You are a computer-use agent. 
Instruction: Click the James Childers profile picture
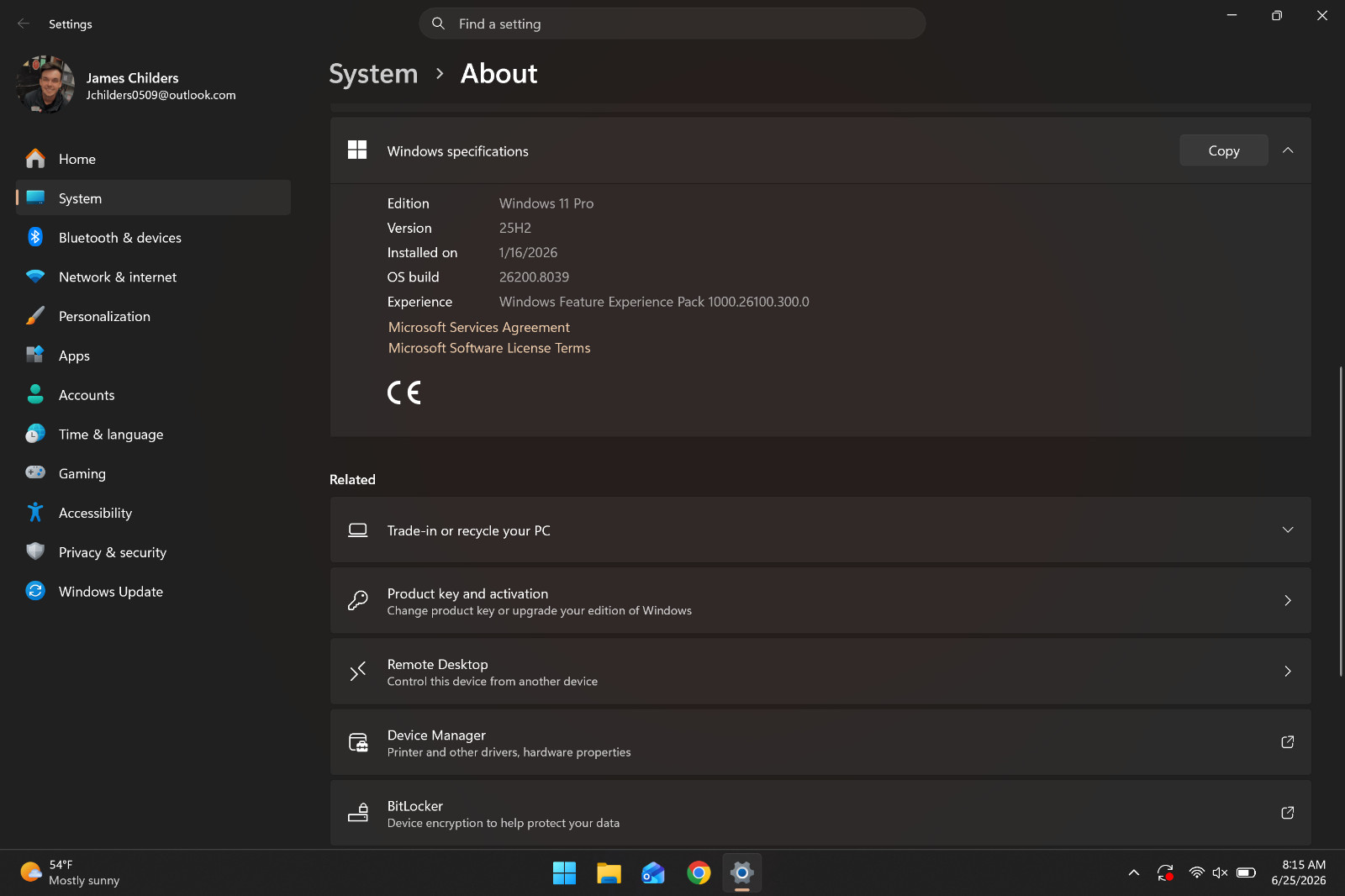coord(46,85)
